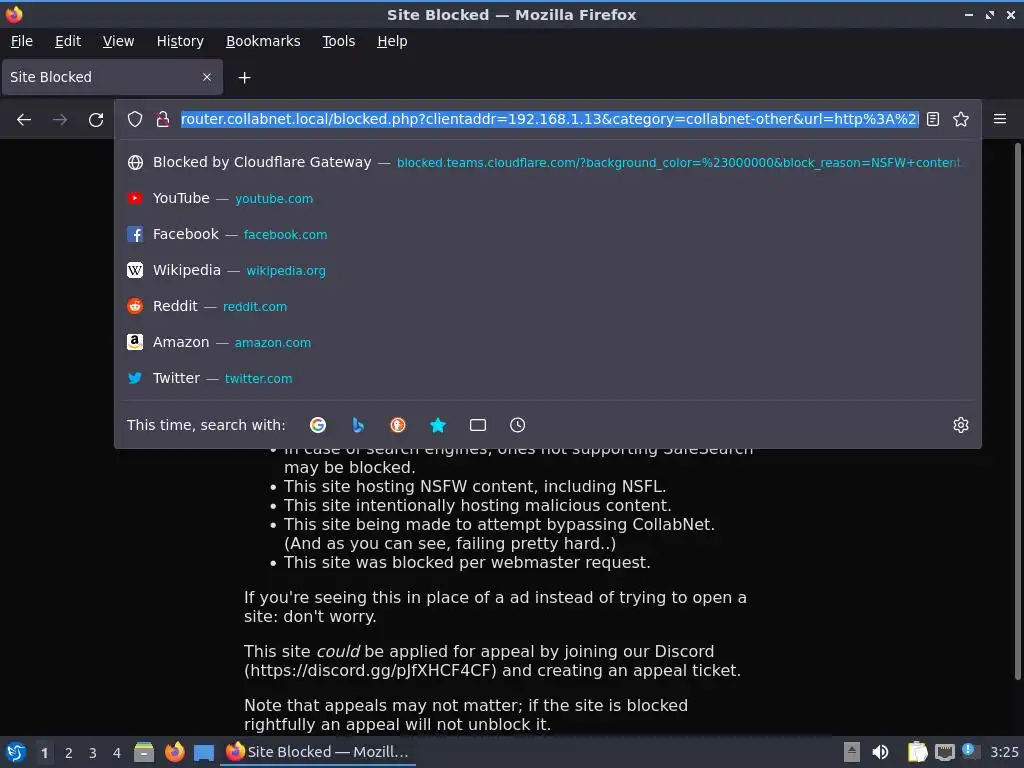
Task: Close the Site Blocked tab
Action: [207, 77]
